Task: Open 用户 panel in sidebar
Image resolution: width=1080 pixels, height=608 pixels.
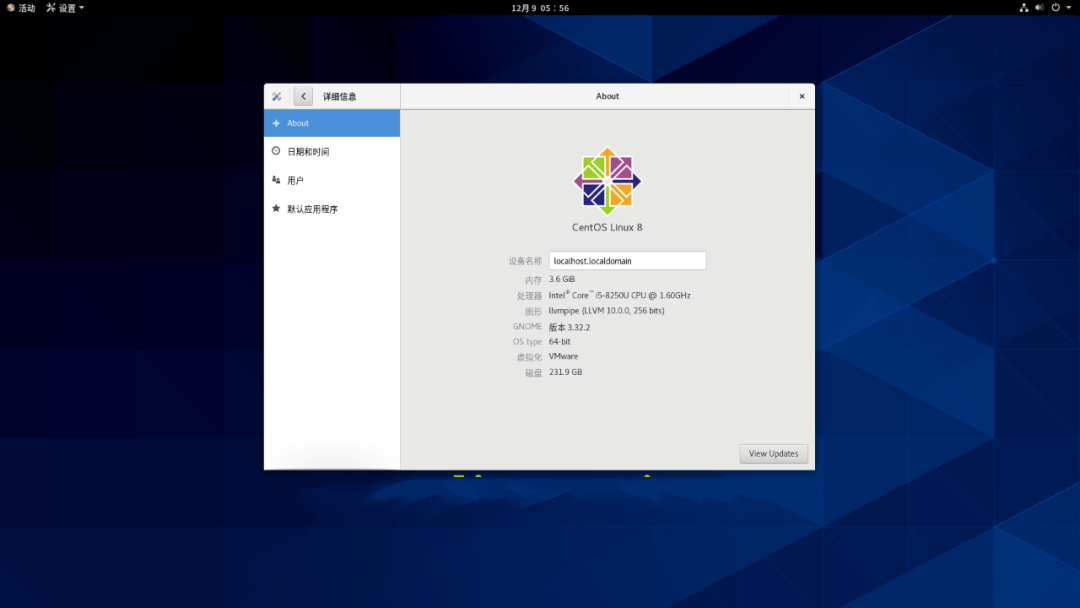Action: [x=331, y=180]
